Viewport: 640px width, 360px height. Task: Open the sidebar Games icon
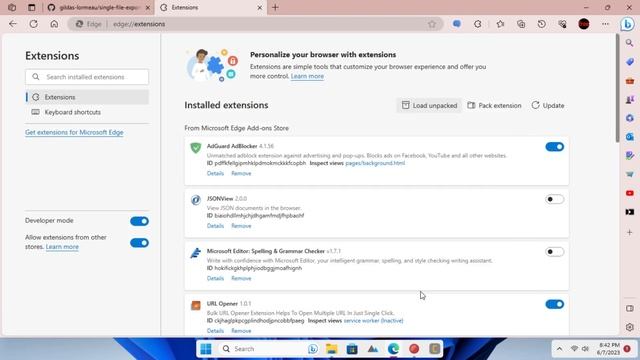click(x=630, y=99)
